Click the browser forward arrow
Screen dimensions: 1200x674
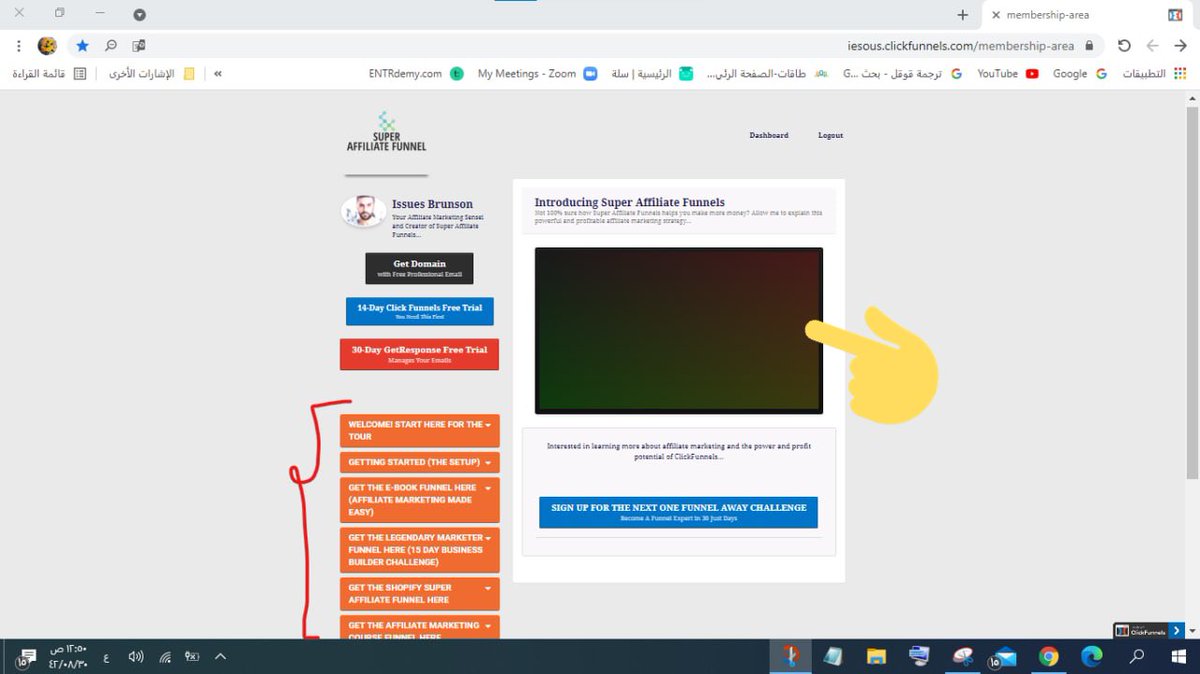tap(1152, 46)
